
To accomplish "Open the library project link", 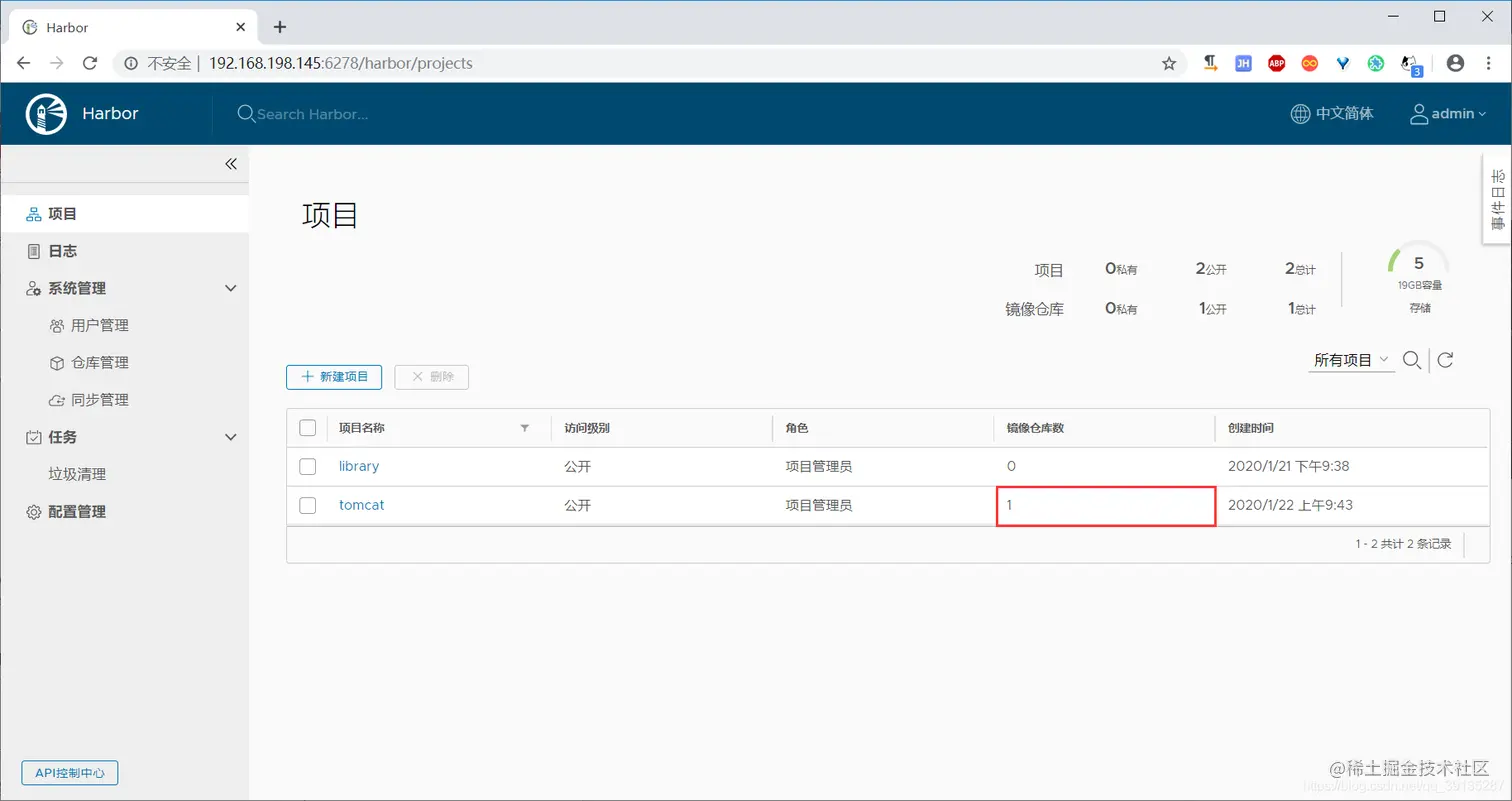I will [359, 466].
